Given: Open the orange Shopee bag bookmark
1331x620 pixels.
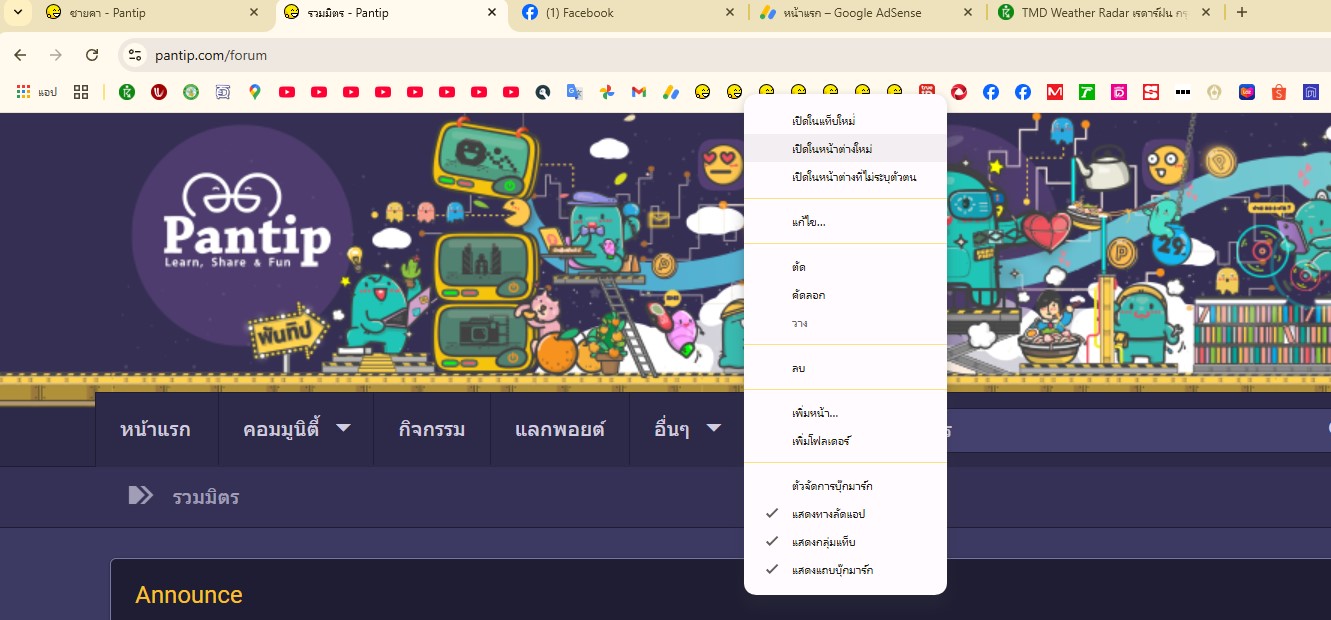Looking at the screenshot, I should tap(1279, 92).
